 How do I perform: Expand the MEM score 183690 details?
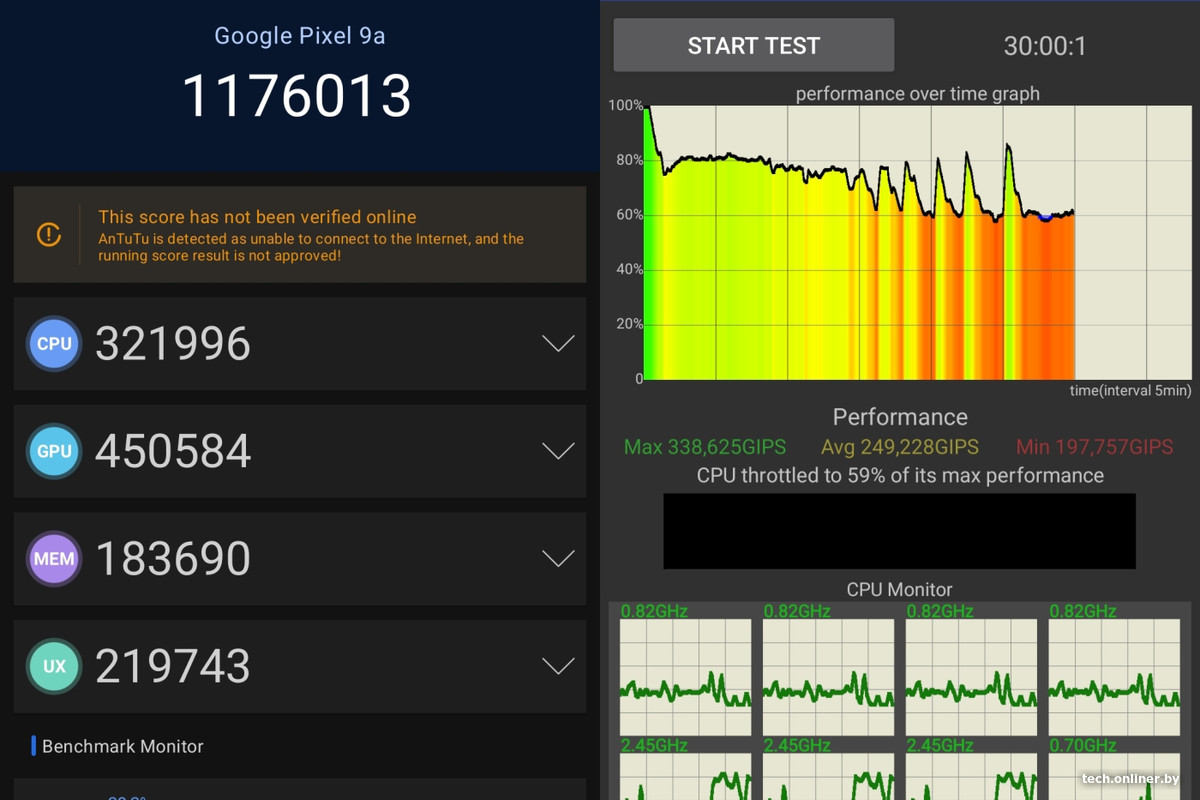(558, 558)
